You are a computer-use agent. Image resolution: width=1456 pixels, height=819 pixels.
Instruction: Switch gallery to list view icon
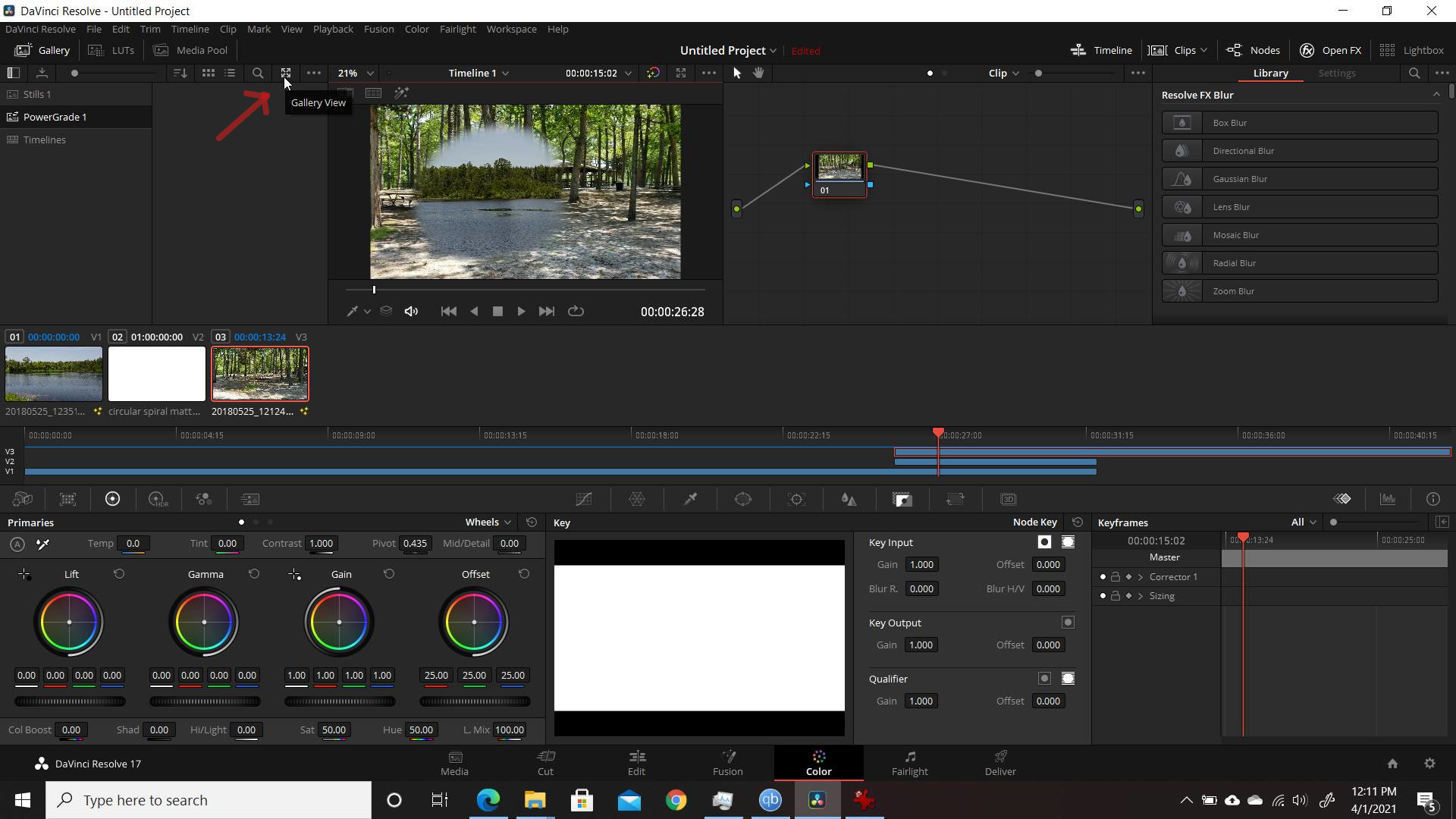[x=230, y=73]
